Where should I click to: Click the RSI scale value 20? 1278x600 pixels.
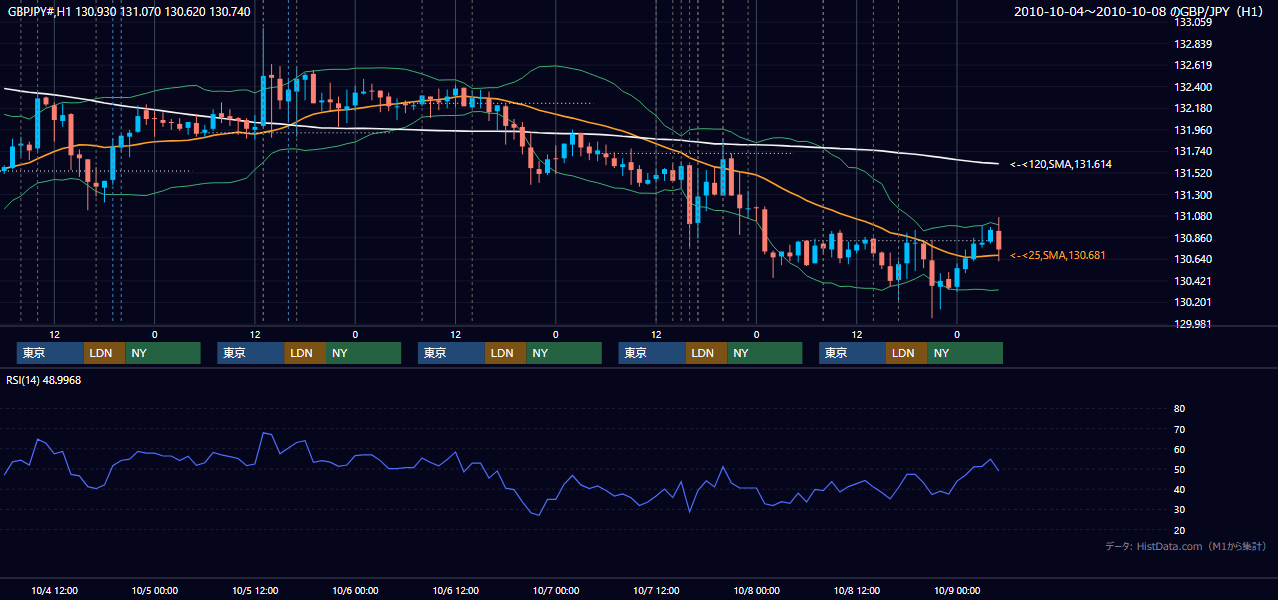point(1179,530)
